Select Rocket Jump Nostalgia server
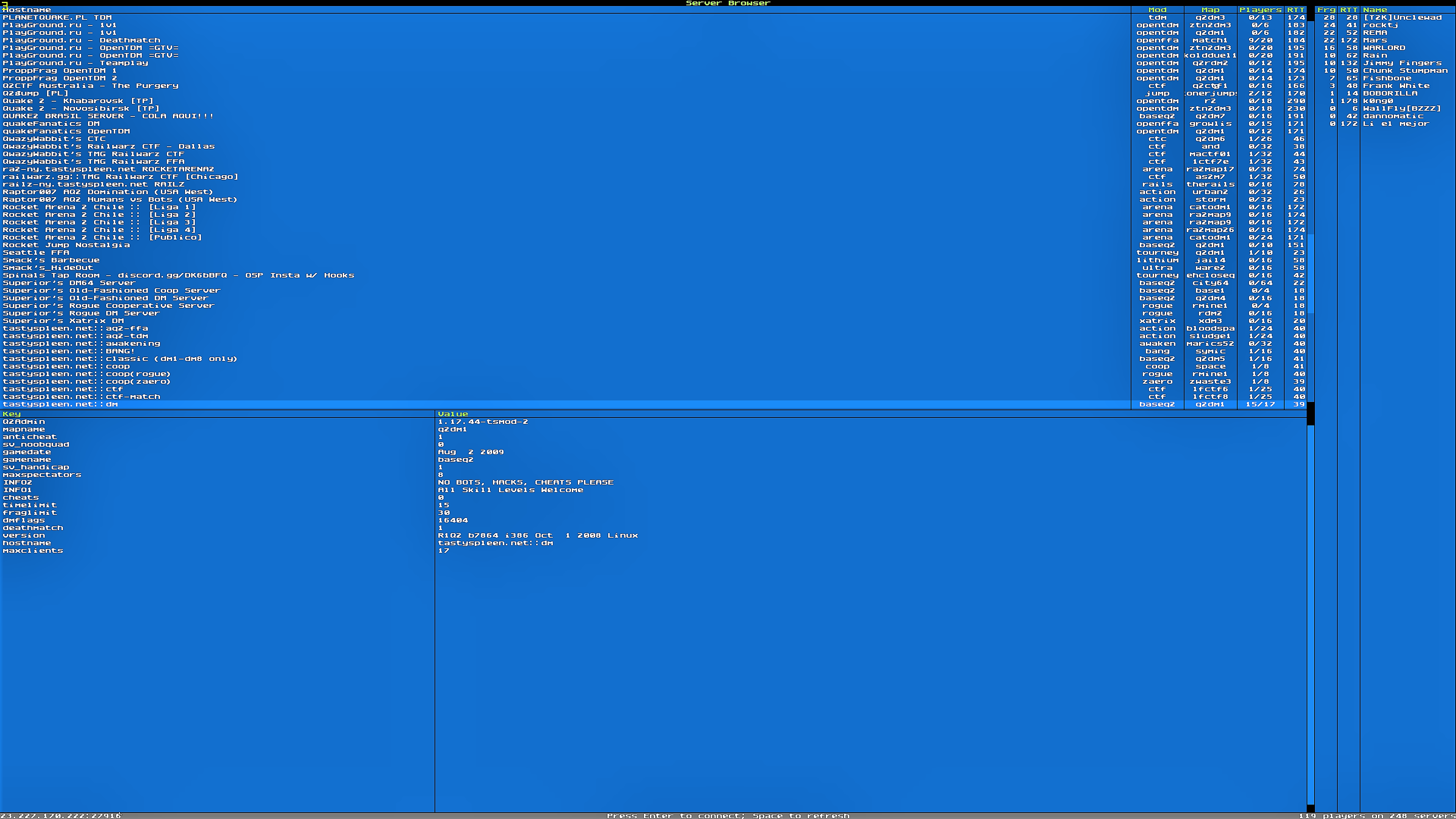The height and width of the screenshot is (819, 1456). 653,245
